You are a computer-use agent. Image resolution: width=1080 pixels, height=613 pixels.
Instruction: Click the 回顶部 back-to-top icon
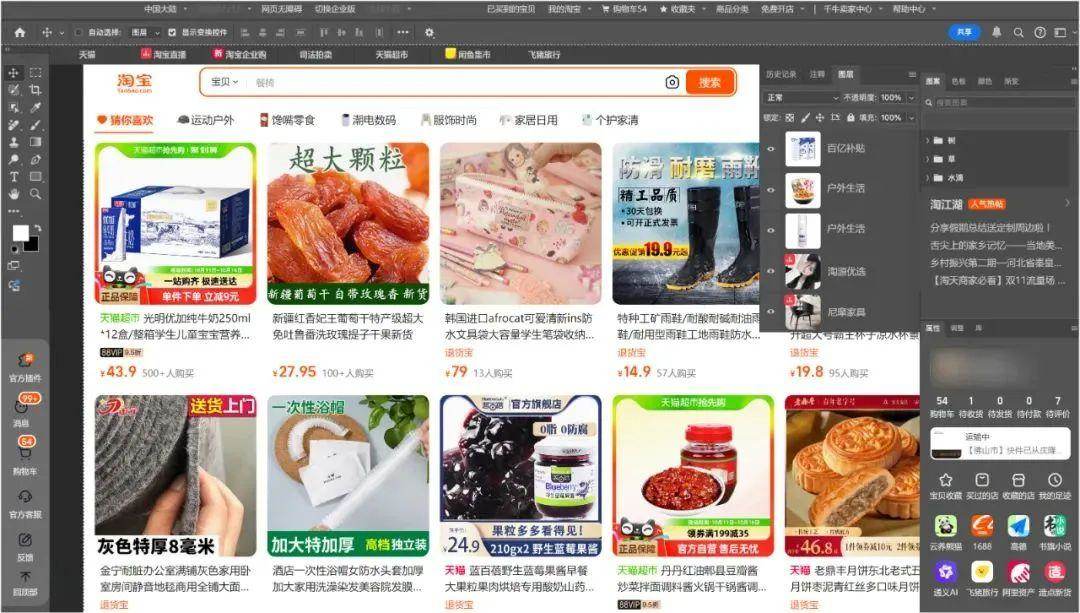point(25,576)
